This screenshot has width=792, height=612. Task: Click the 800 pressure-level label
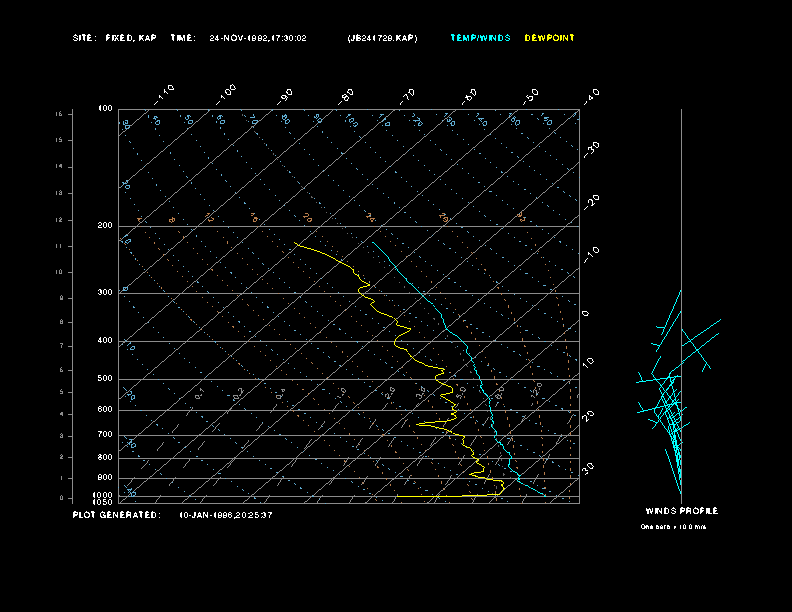point(105,457)
